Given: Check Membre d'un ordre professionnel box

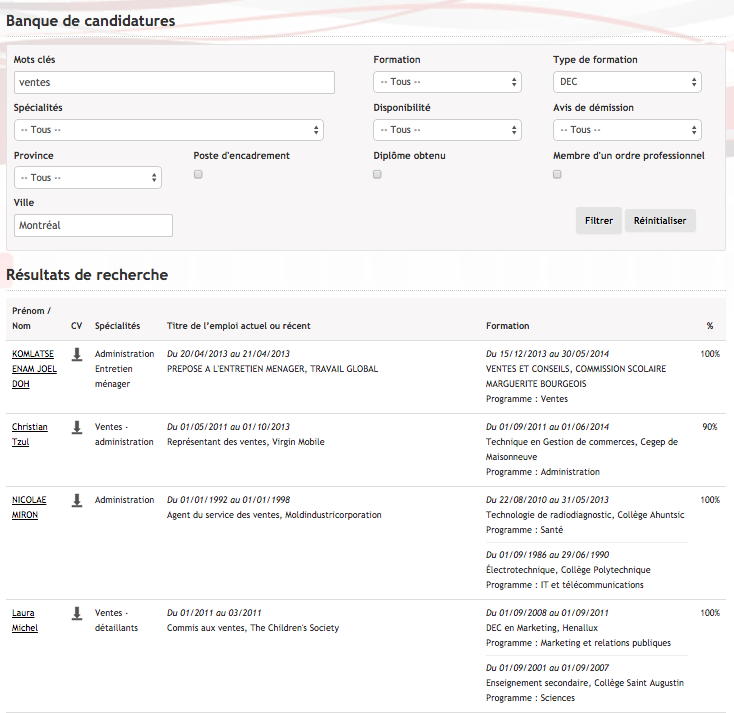Looking at the screenshot, I should 557,174.
